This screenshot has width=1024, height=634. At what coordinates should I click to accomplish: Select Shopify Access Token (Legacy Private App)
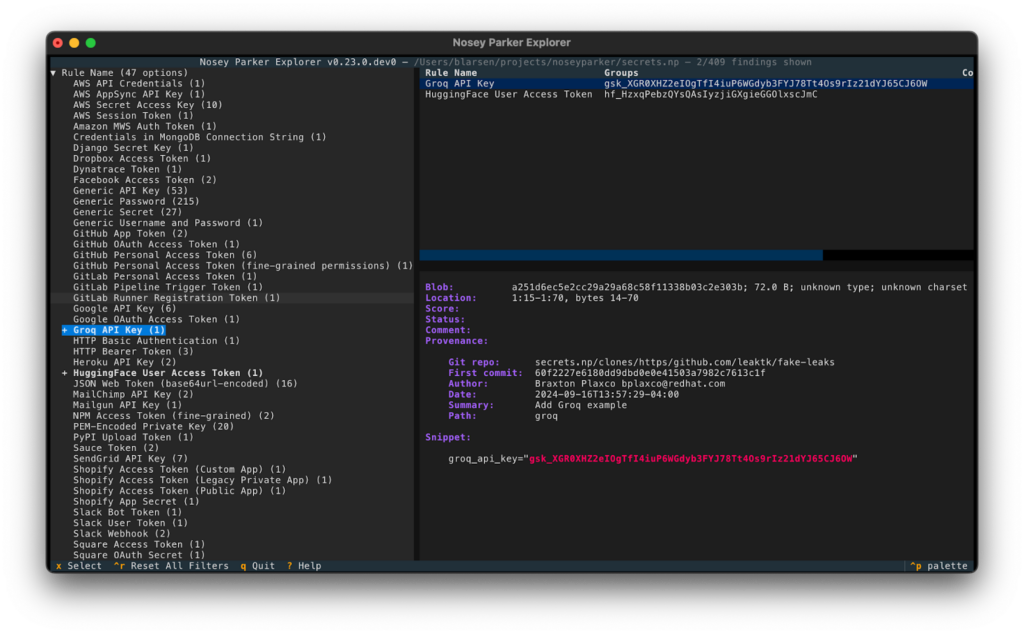tap(202, 480)
